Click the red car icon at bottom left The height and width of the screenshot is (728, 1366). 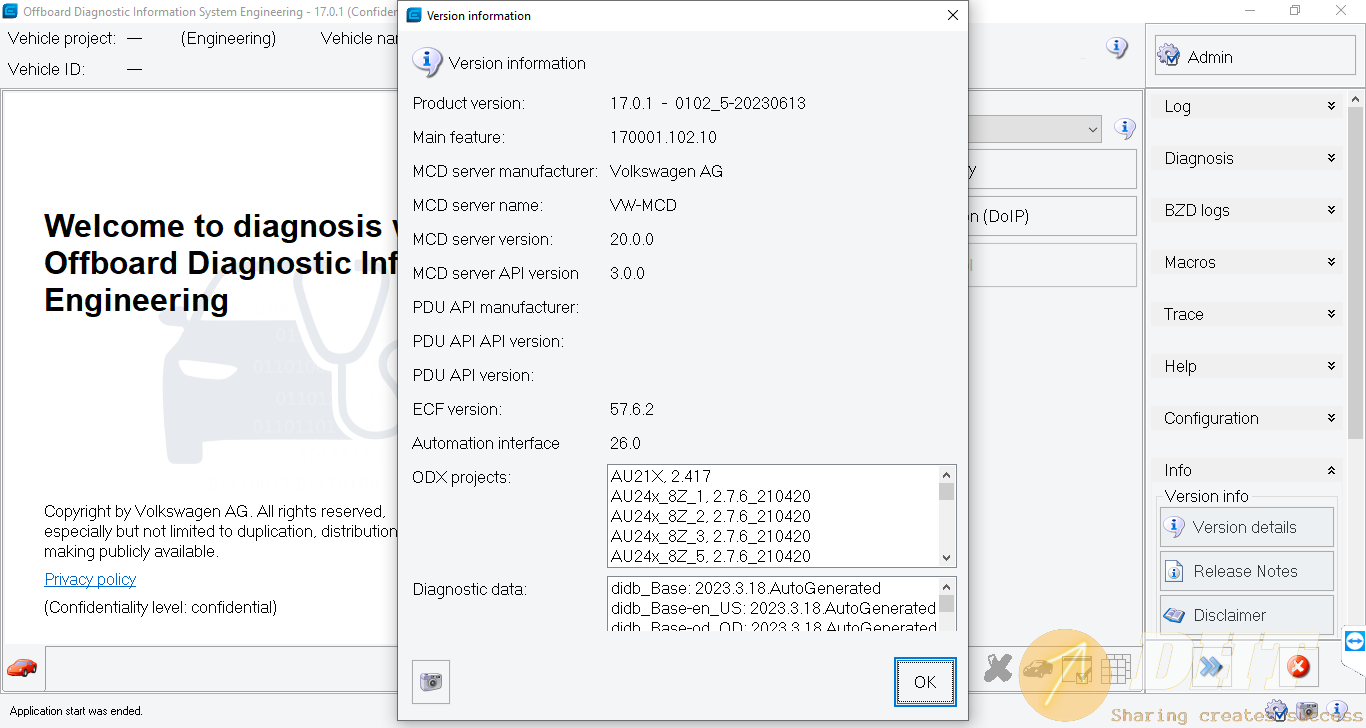(22, 667)
